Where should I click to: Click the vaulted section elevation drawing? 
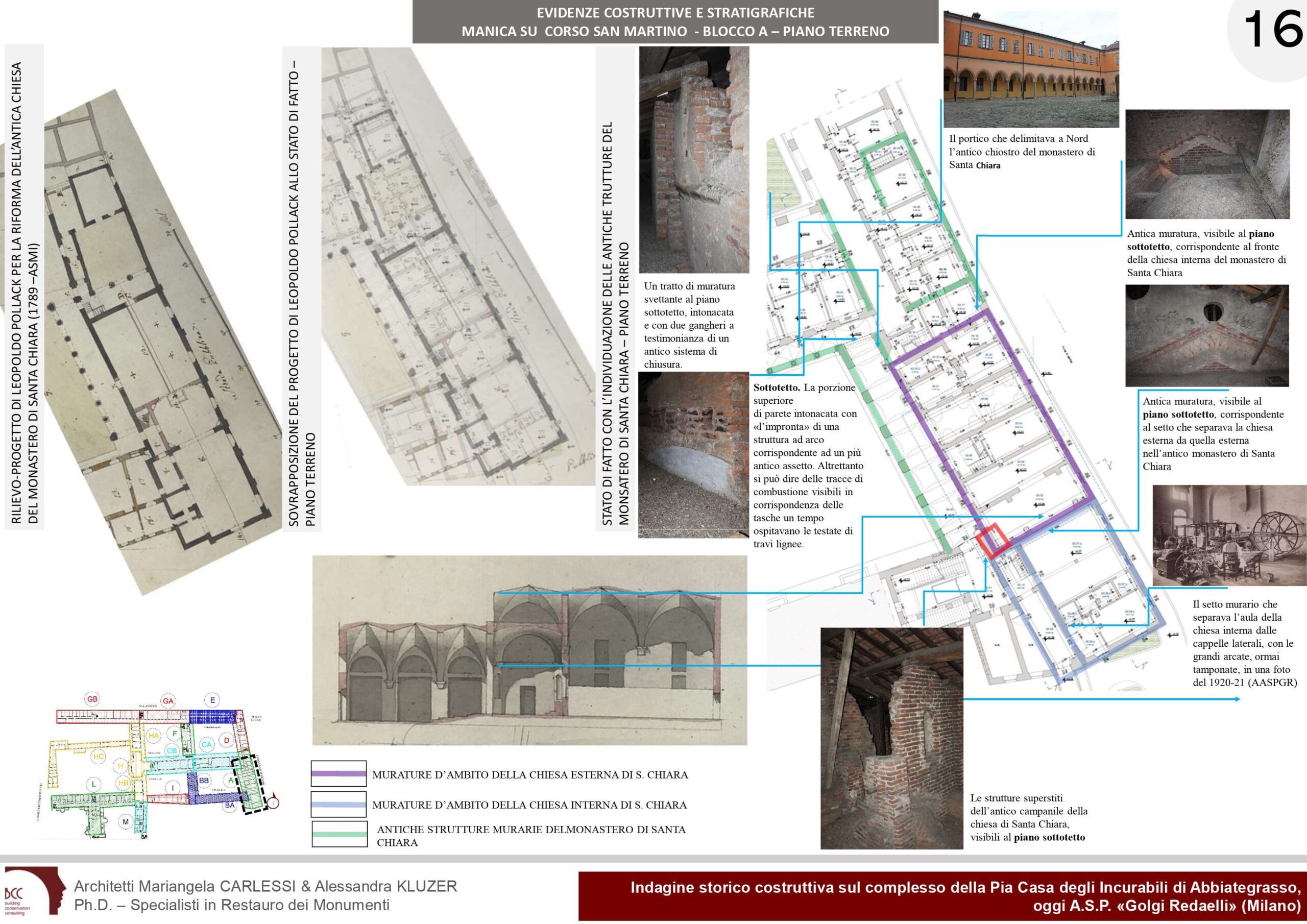[529, 650]
